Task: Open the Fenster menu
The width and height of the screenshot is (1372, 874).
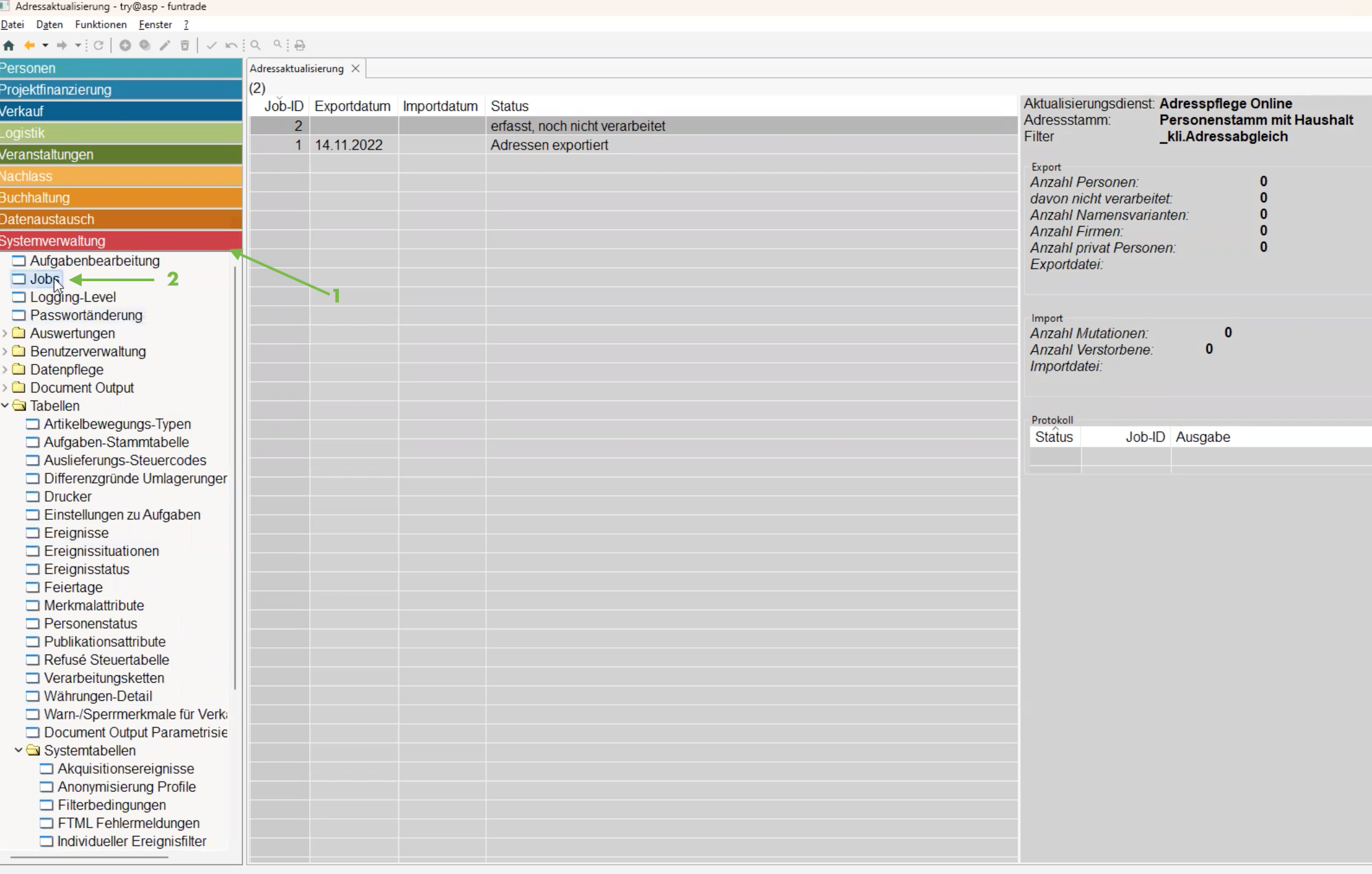Action: (155, 25)
